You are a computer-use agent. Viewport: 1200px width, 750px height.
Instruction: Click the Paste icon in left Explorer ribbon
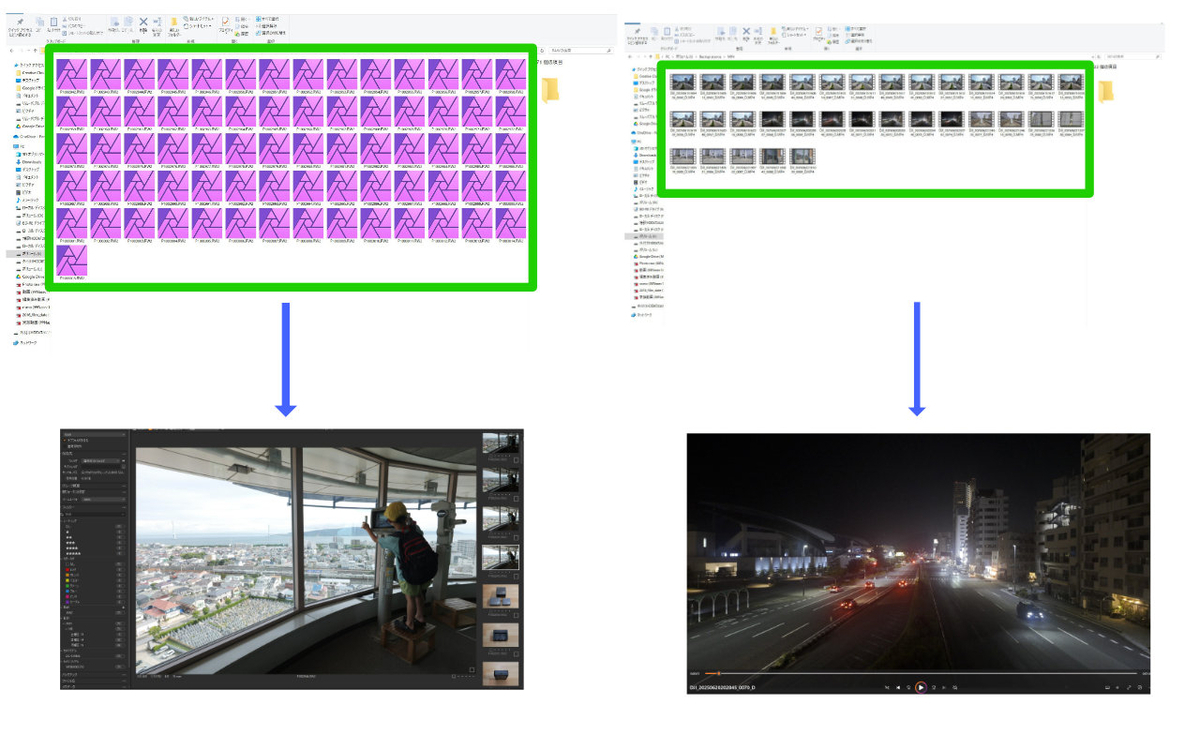[53, 22]
